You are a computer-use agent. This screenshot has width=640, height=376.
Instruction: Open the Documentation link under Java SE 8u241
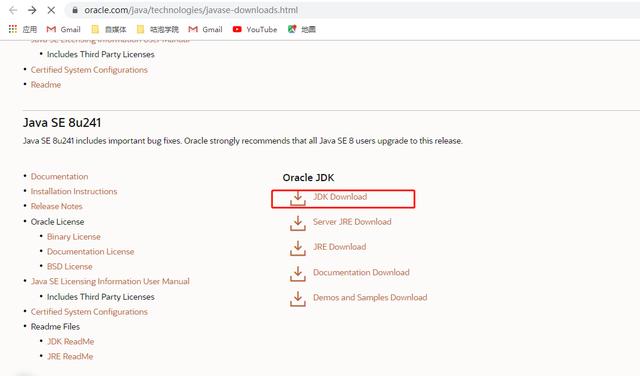click(x=60, y=176)
